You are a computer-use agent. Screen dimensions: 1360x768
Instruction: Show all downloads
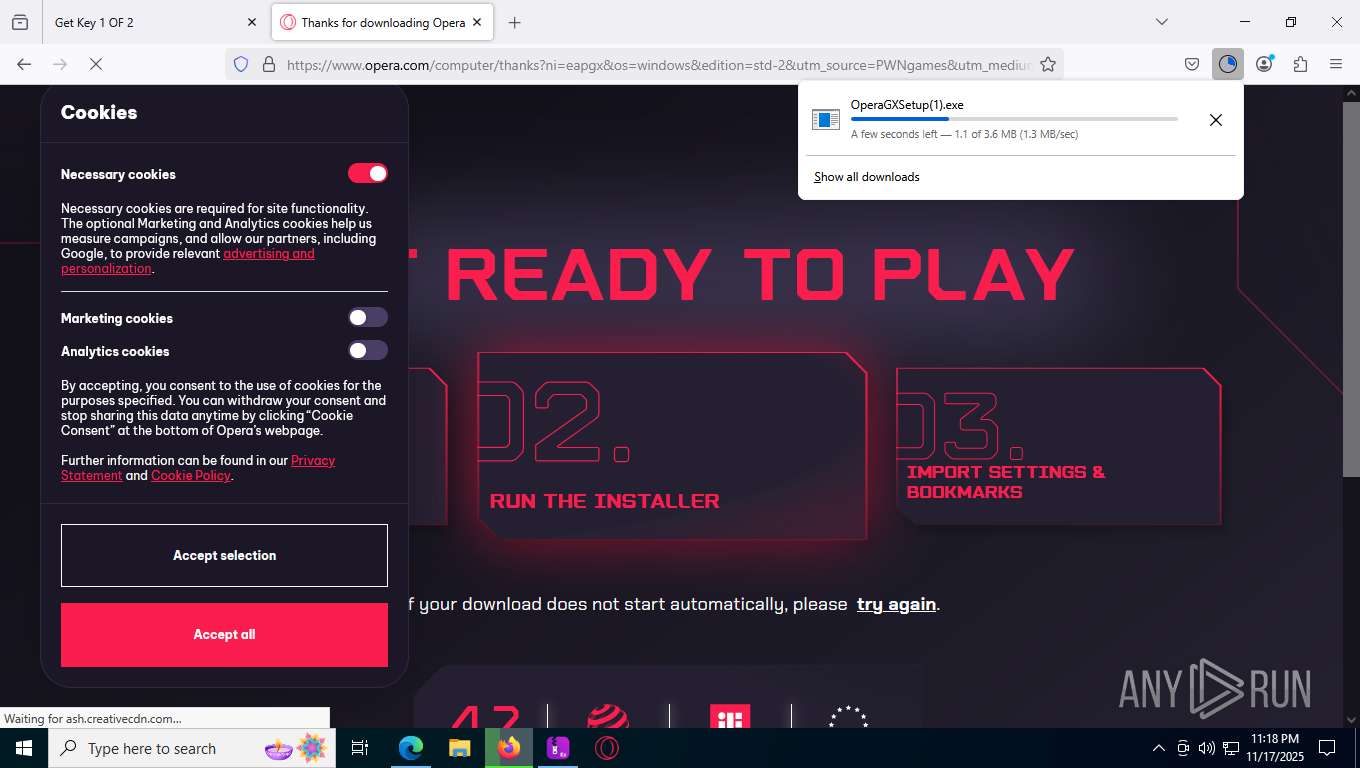pyautogui.click(x=866, y=177)
